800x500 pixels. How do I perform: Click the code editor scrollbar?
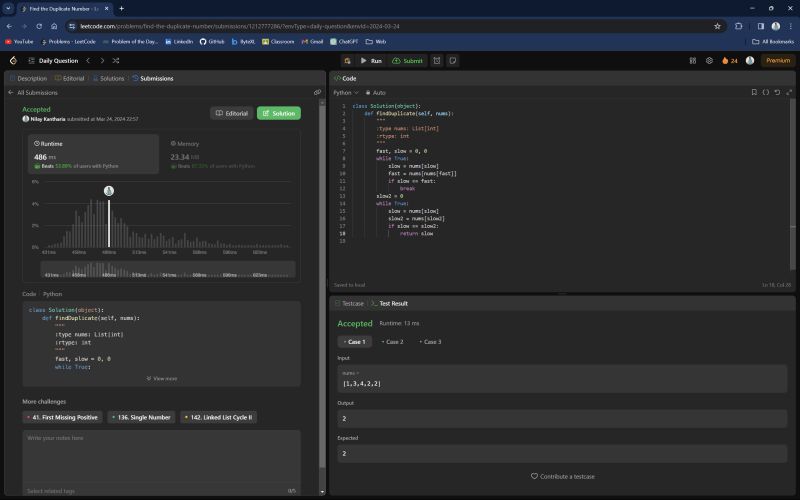point(793,184)
